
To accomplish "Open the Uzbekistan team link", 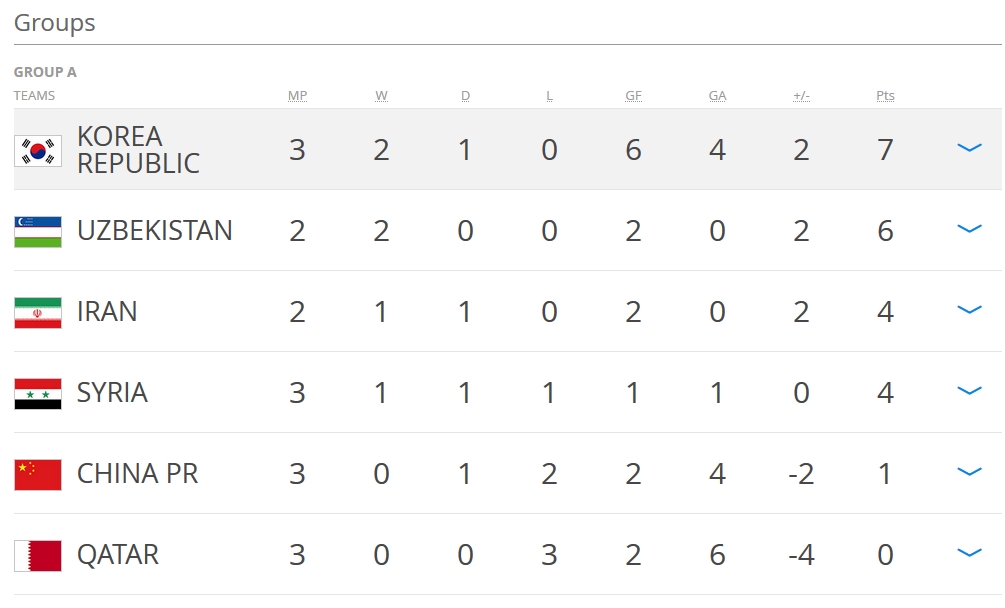I will [154, 231].
